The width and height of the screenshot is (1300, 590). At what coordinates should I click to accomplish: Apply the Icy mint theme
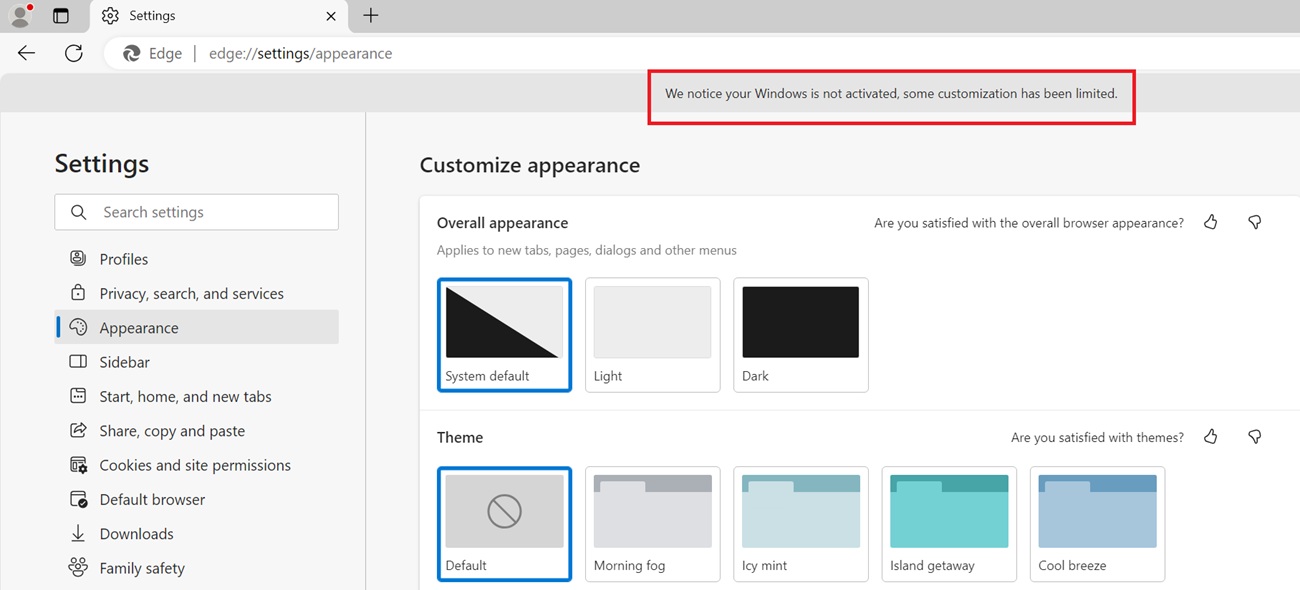tap(800, 523)
